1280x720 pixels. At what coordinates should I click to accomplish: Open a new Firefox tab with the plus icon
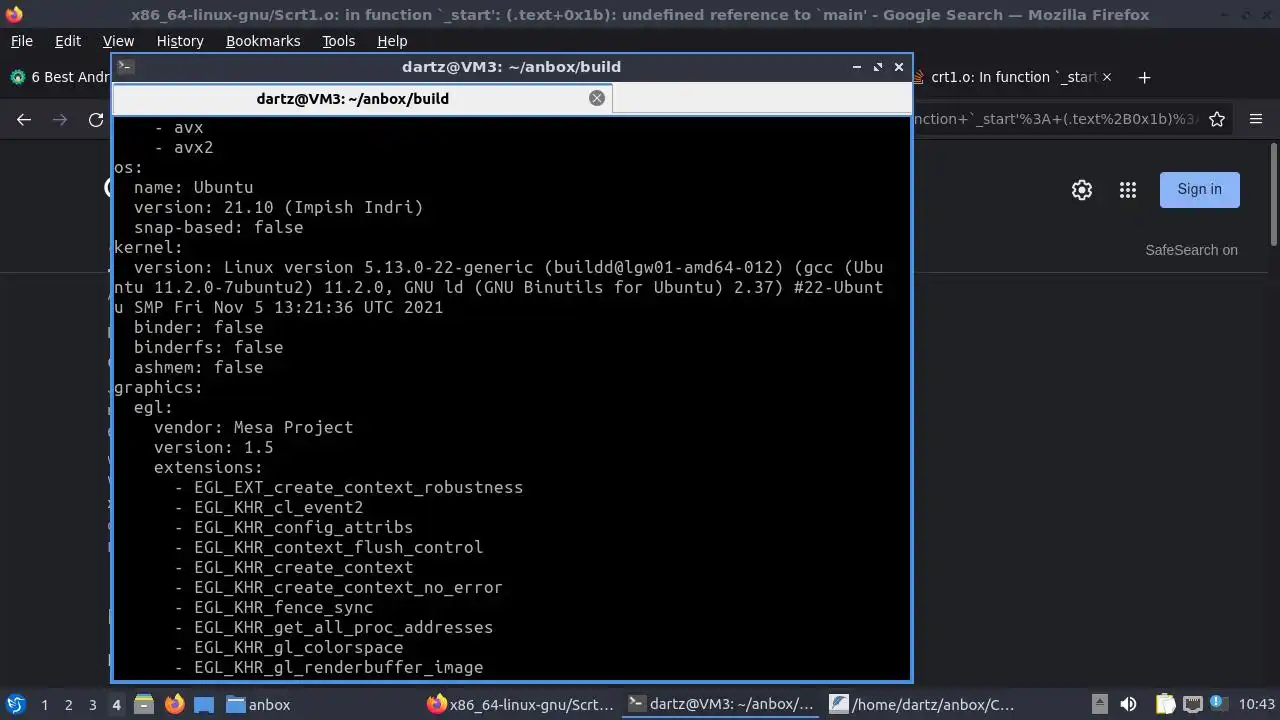point(1144,77)
